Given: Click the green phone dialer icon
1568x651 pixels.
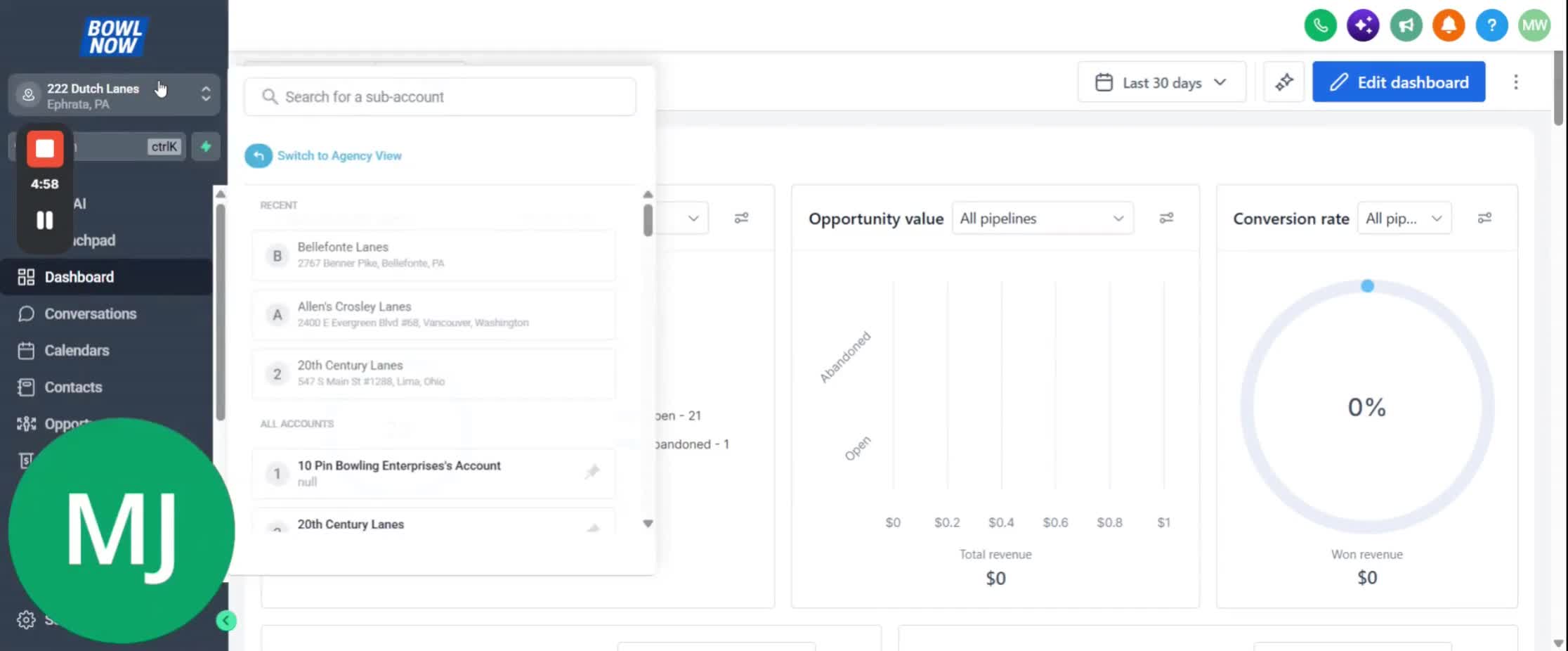Looking at the screenshot, I should [x=1320, y=26].
